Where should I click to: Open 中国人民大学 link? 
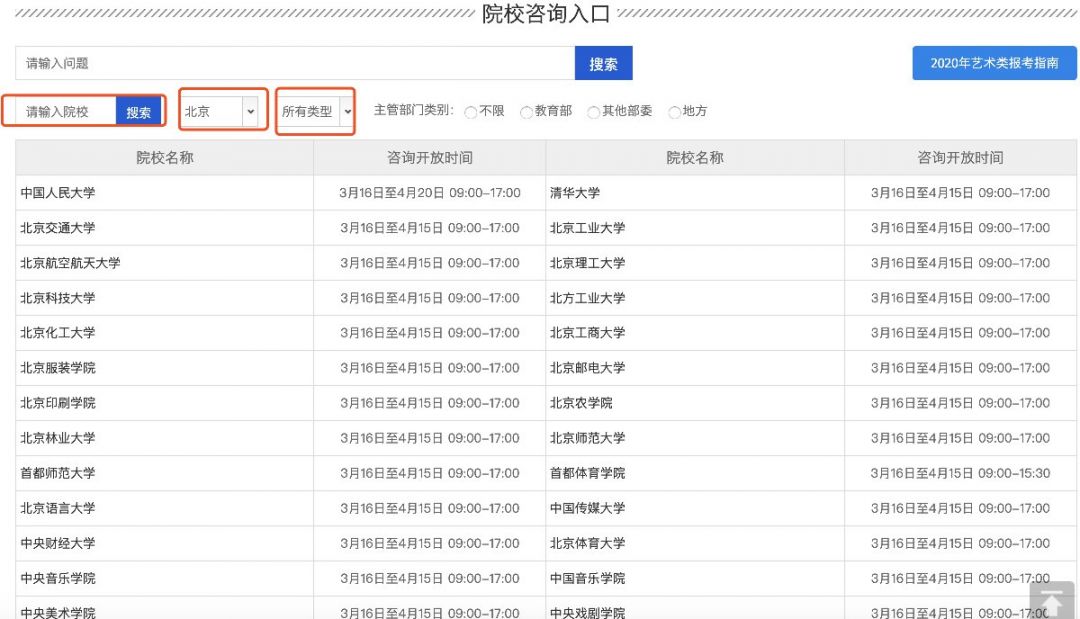pos(58,193)
